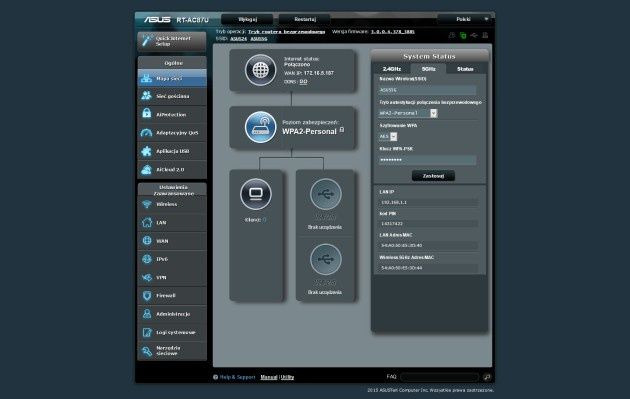Image resolution: width=630 pixels, height=399 pixels.
Task: Open the firmware version link
Action: coord(393,32)
